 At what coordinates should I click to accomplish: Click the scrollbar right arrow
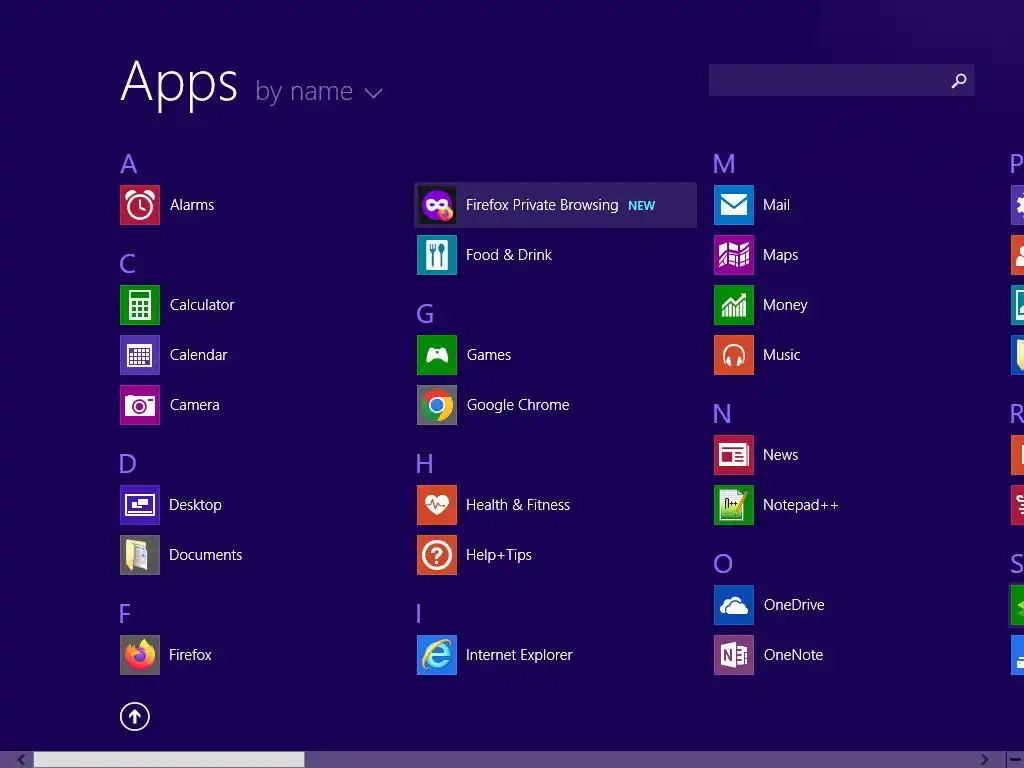click(984, 760)
